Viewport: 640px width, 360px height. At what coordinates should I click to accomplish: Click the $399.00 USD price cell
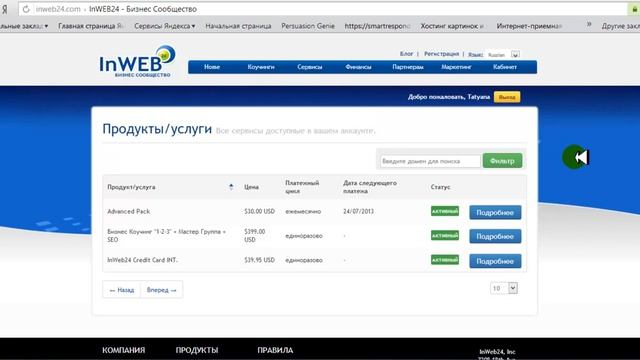255,236
